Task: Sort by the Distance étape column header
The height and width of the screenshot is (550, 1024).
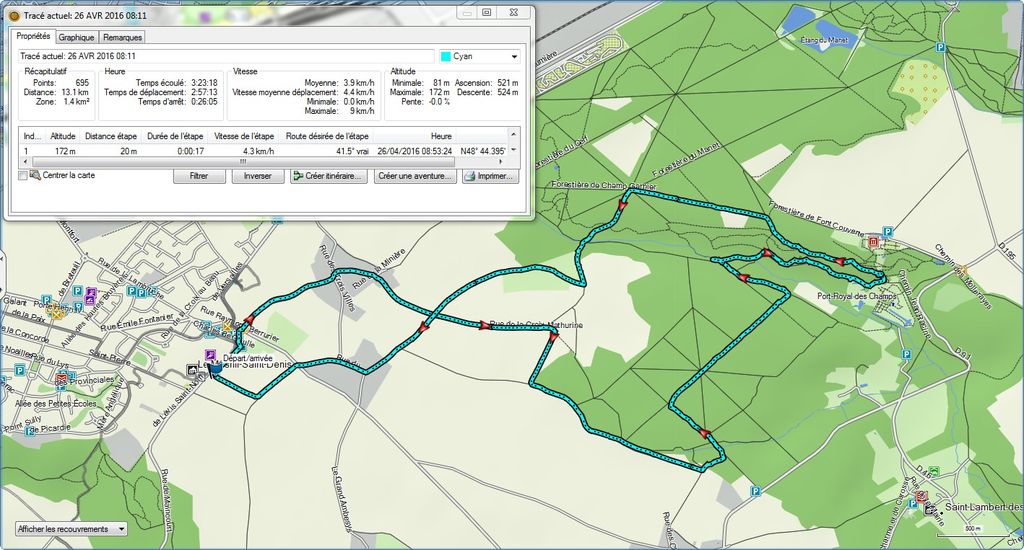Action: point(110,136)
